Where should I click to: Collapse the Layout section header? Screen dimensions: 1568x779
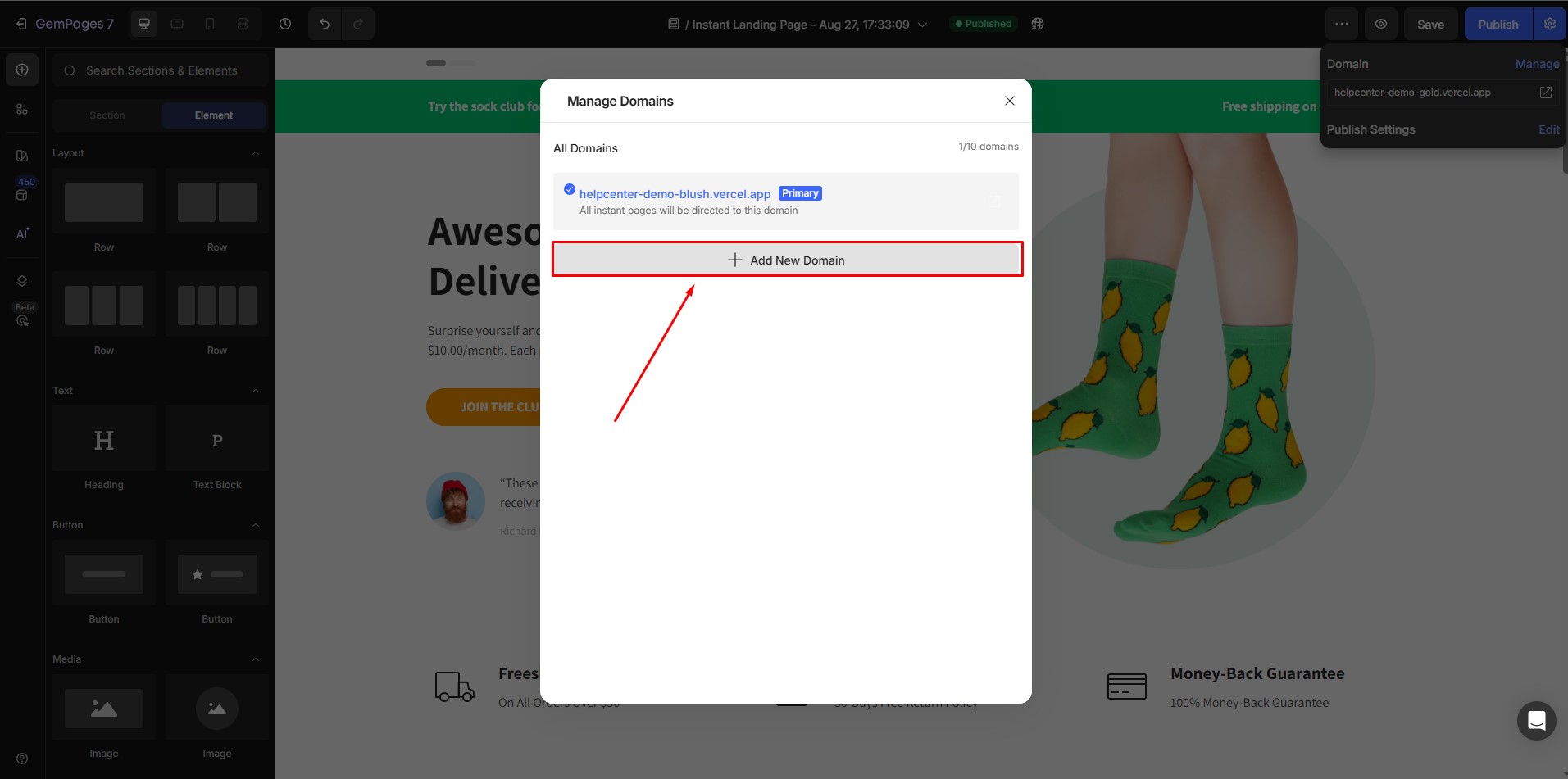[256, 153]
